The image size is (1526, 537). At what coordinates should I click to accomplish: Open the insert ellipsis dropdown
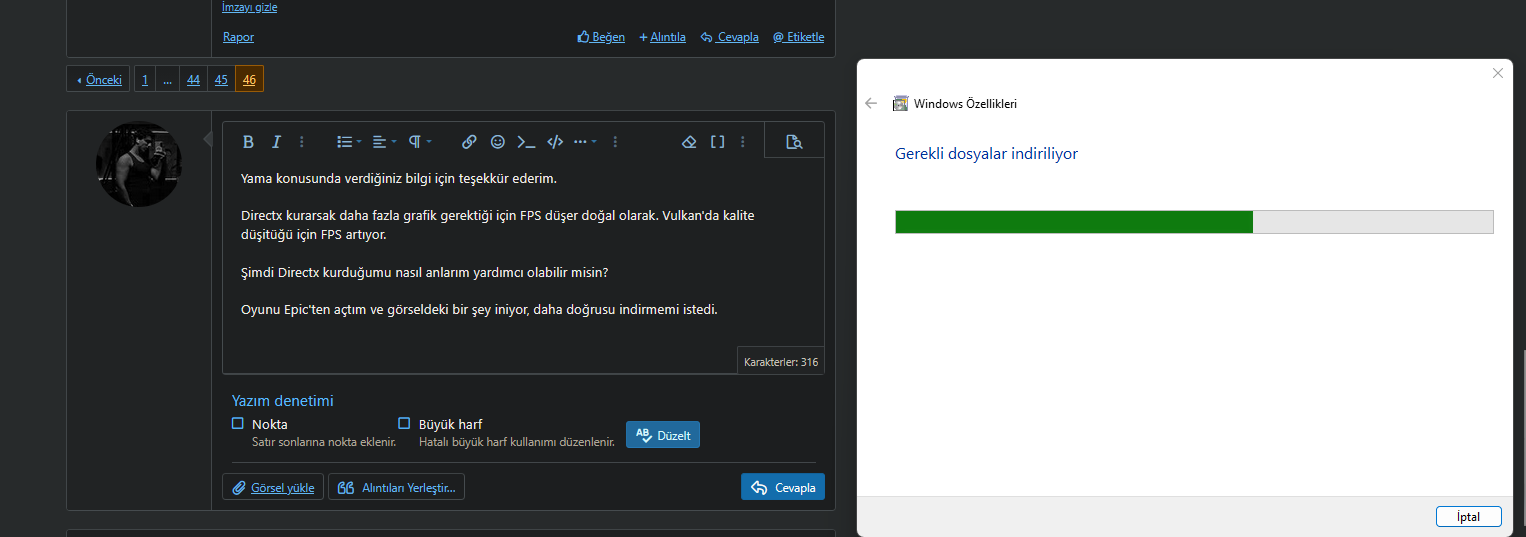pos(585,142)
